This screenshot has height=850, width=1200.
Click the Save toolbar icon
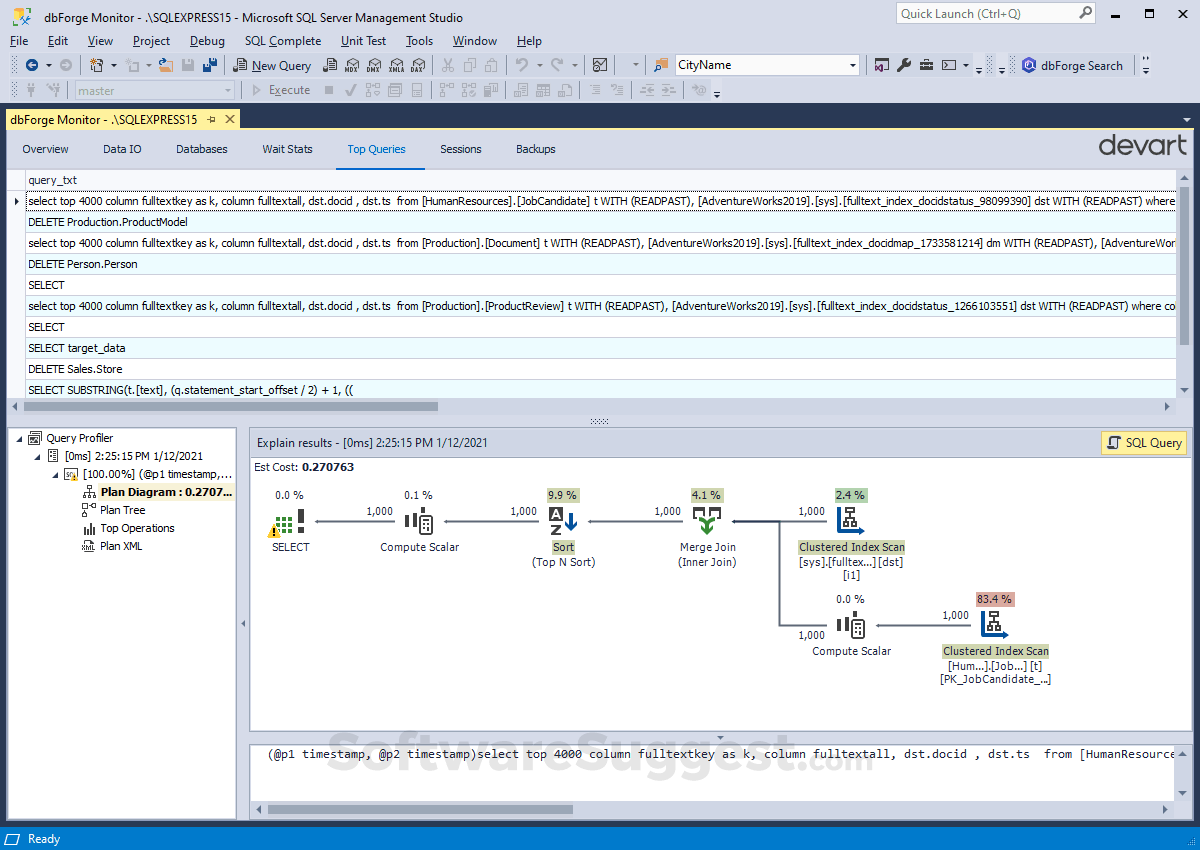click(188, 65)
